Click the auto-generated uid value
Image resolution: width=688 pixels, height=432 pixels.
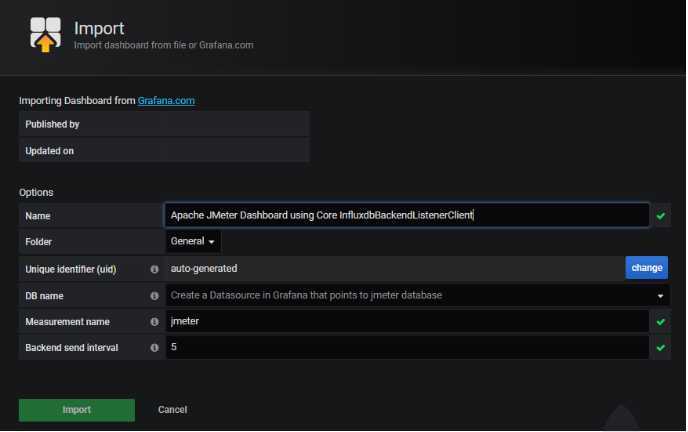point(204,268)
